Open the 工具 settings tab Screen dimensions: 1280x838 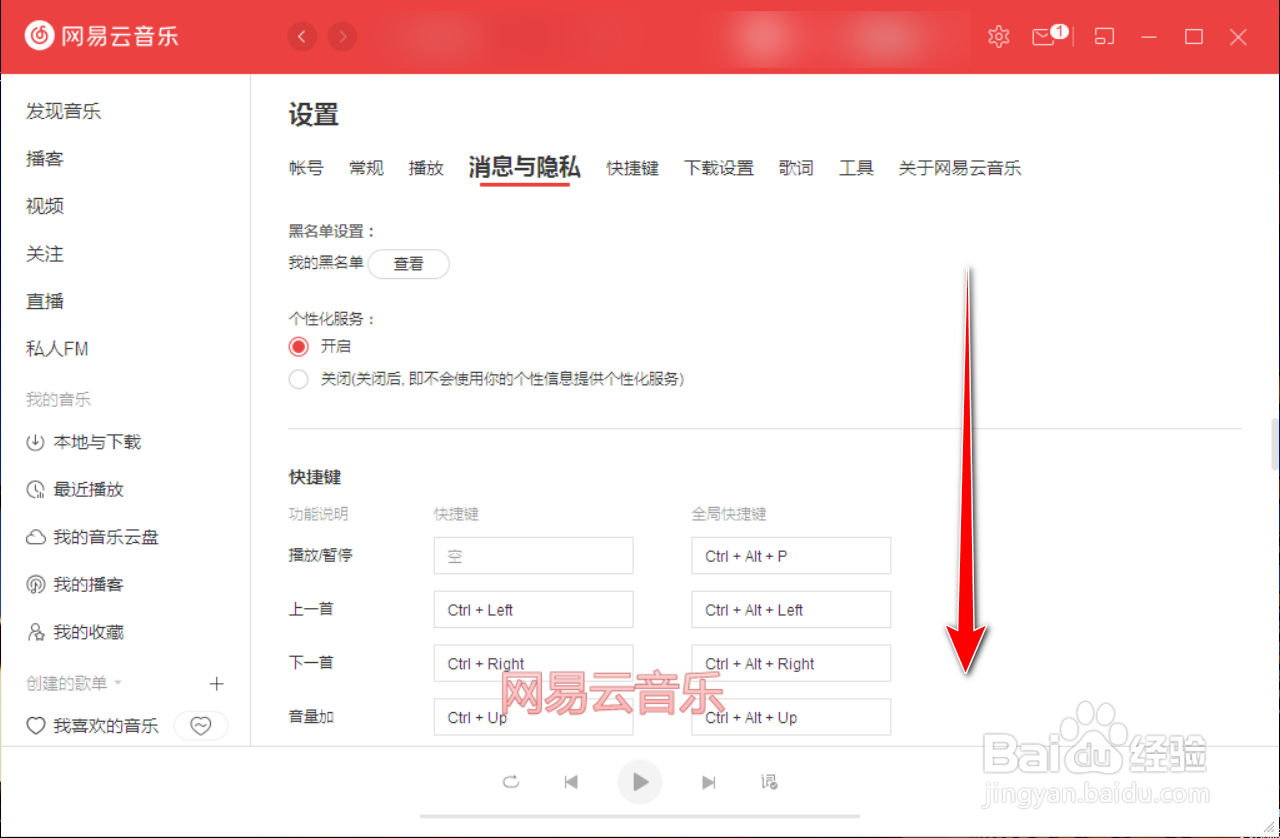point(856,168)
